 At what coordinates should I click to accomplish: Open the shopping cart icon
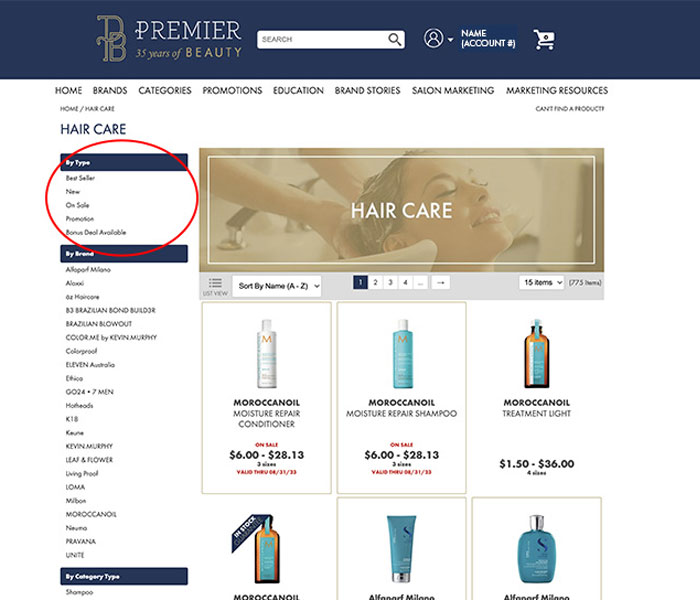[544, 39]
